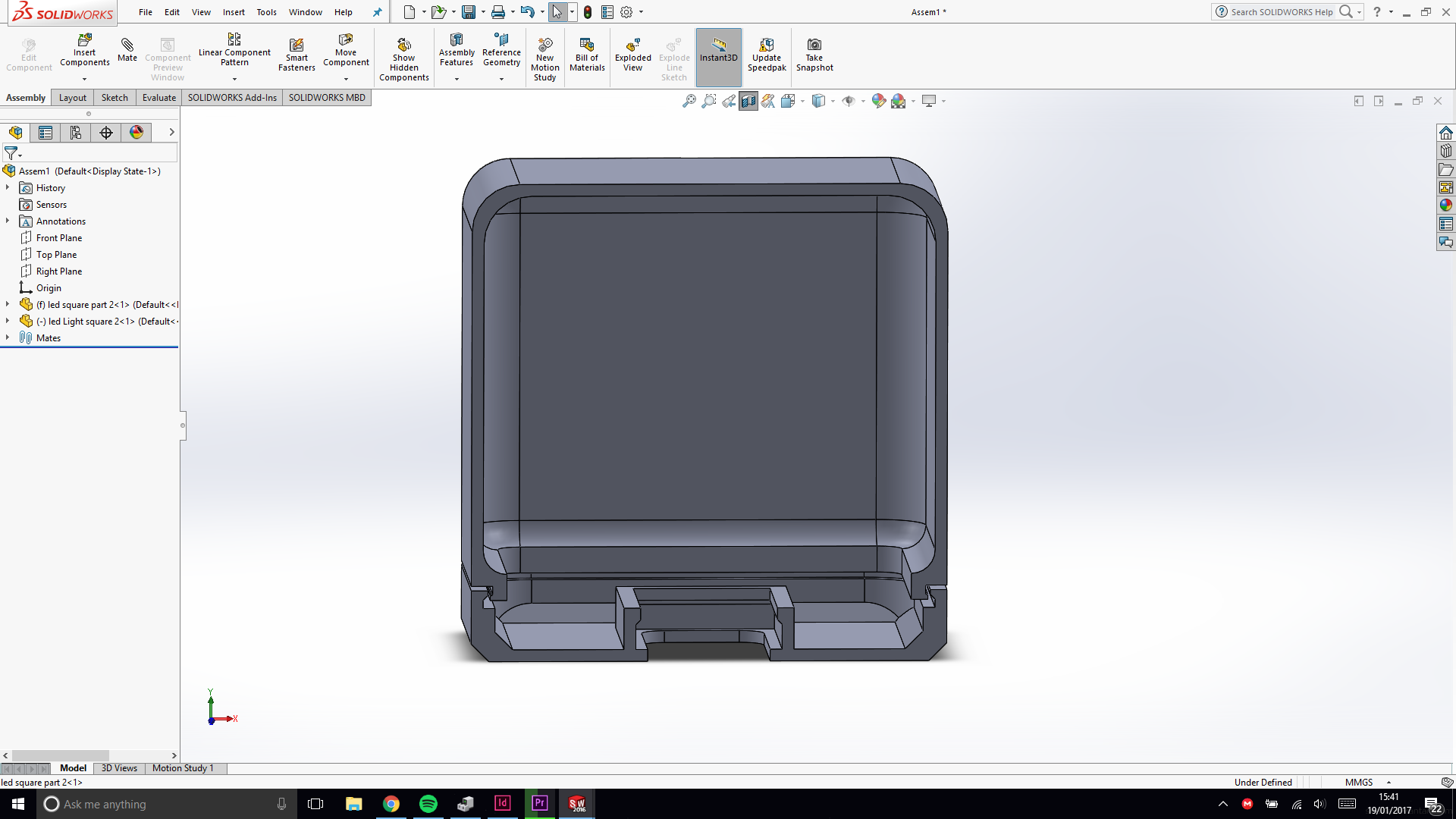Open Reference Geometry tool

(501, 50)
